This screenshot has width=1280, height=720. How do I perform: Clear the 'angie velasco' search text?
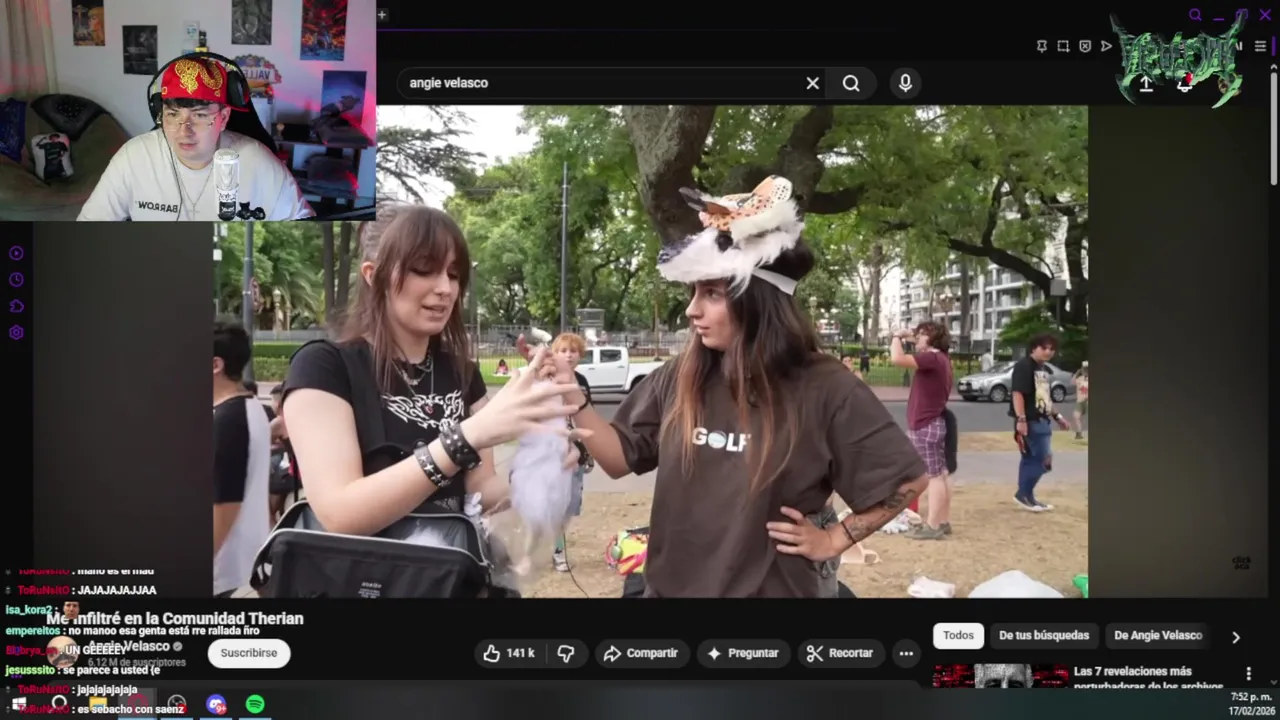pyautogui.click(x=812, y=83)
